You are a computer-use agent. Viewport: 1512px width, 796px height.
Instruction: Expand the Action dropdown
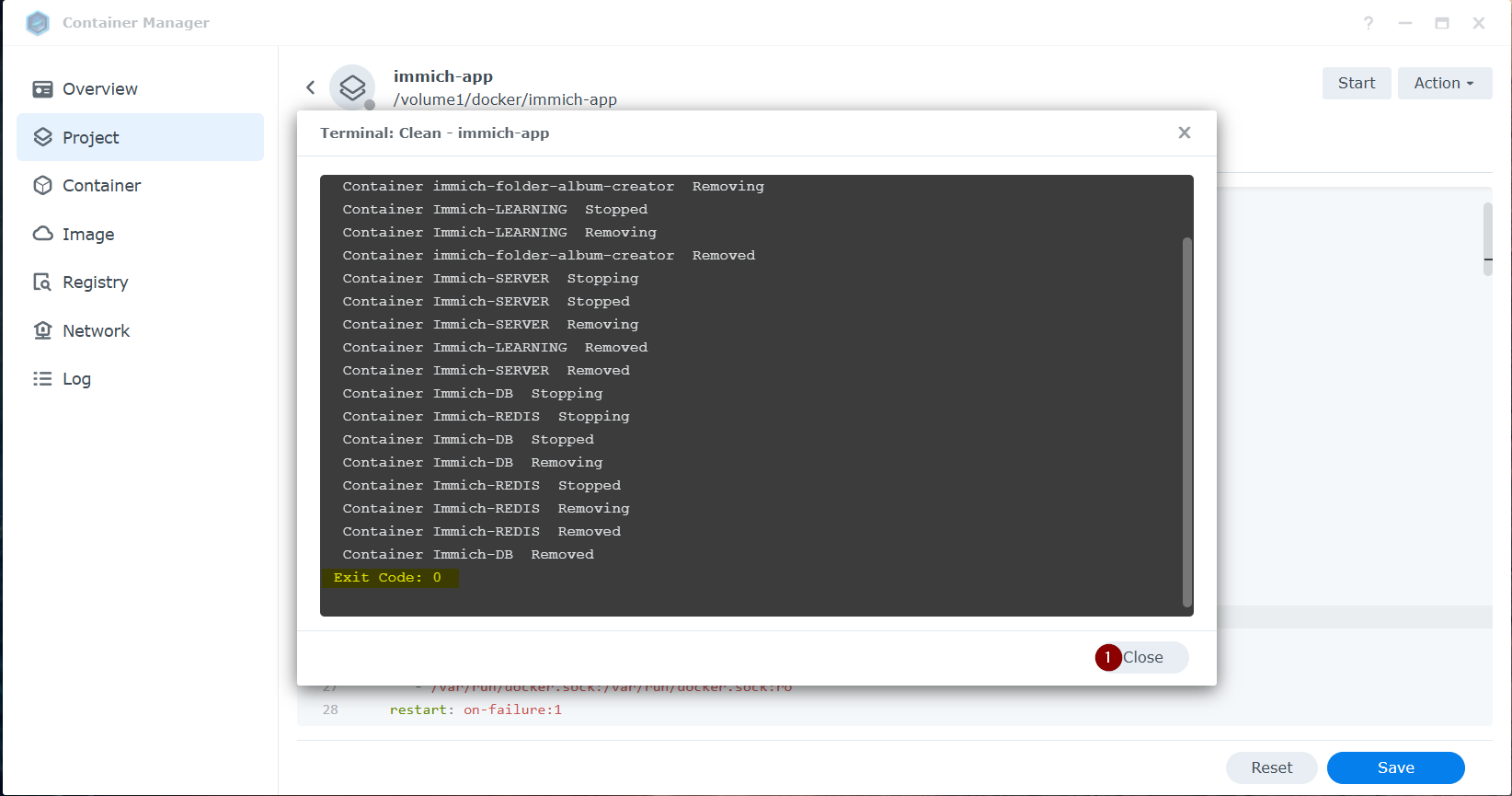[1445, 83]
